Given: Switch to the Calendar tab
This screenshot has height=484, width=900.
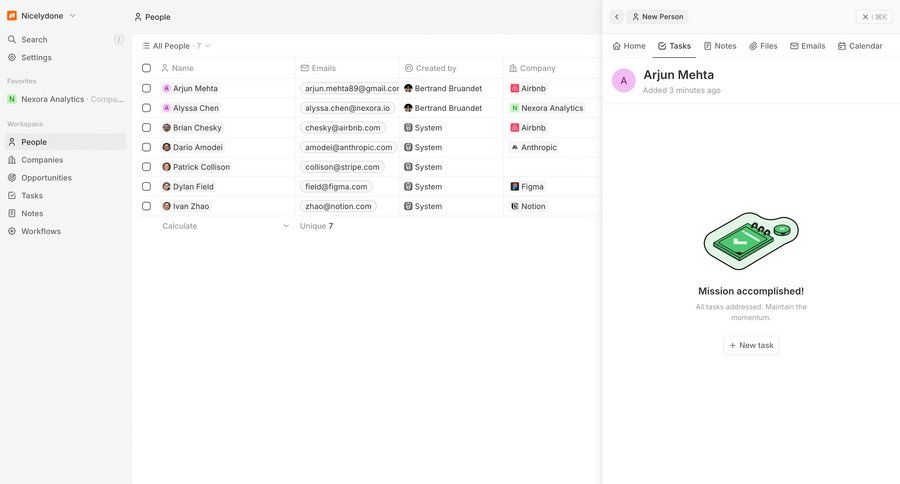Looking at the screenshot, I should pyautogui.click(x=860, y=46).
